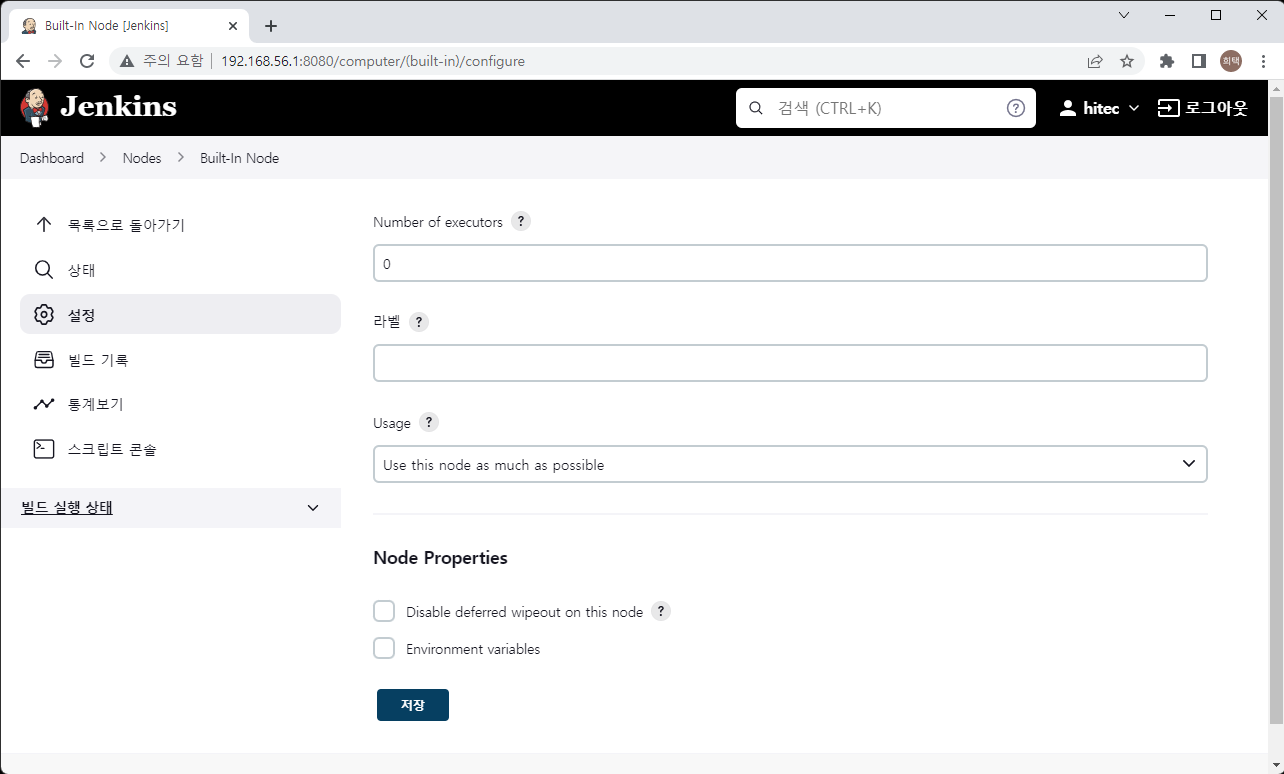Click the browser forward arrow
1284x774 pixels.
(55, 61)
